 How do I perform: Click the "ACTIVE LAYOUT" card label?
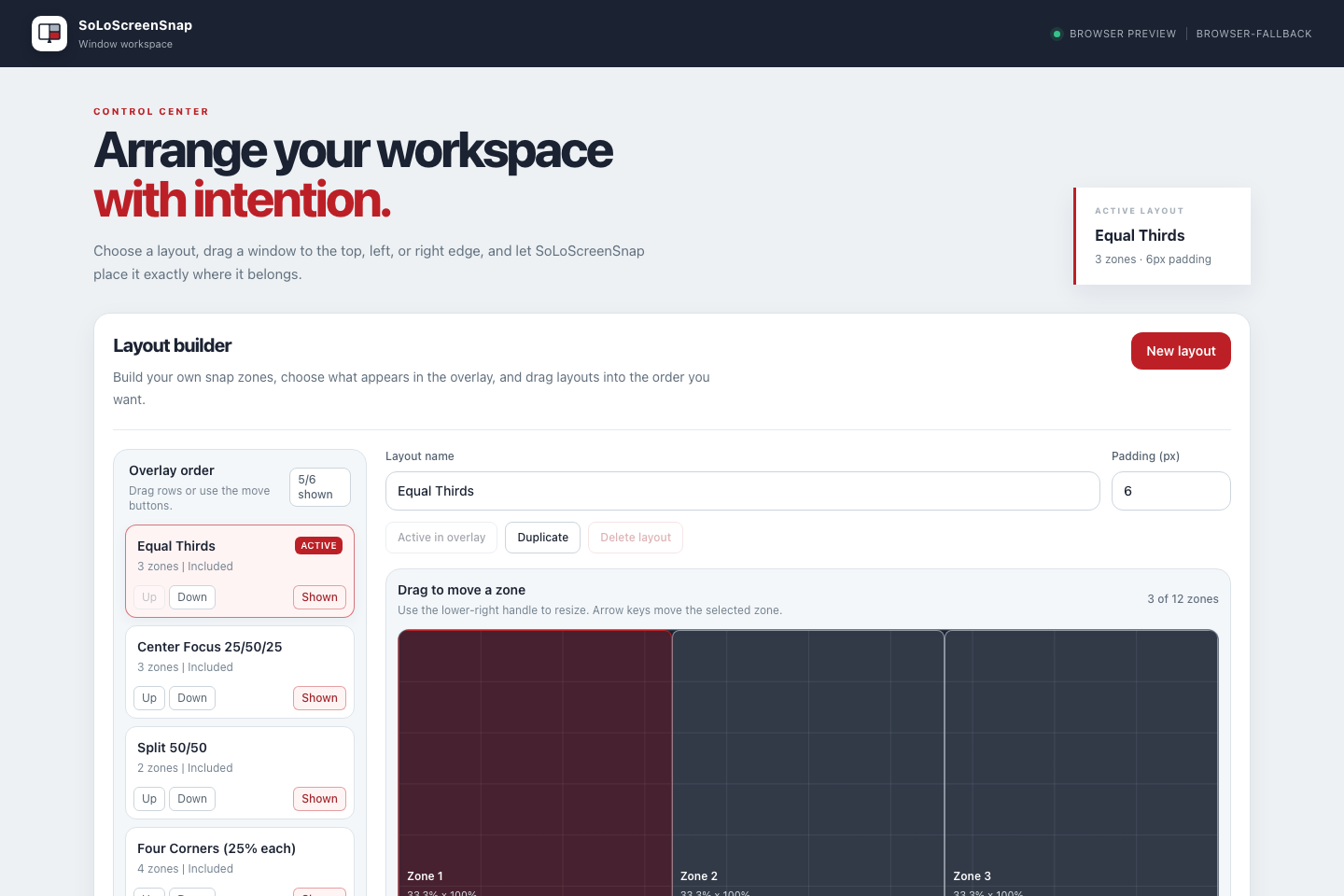point(1139,211)
